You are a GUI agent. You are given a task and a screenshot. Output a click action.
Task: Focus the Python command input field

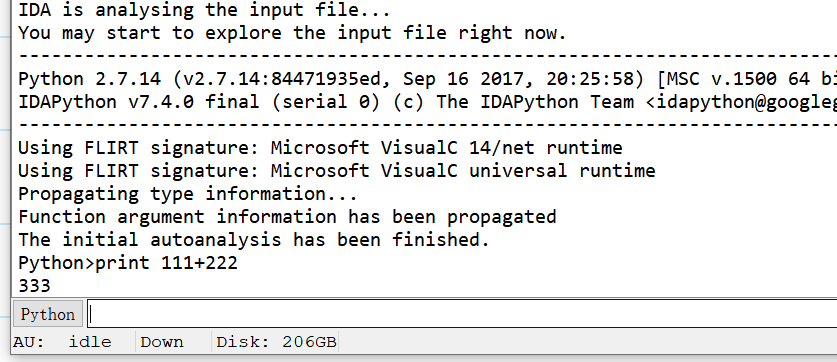tap(462, 314)
